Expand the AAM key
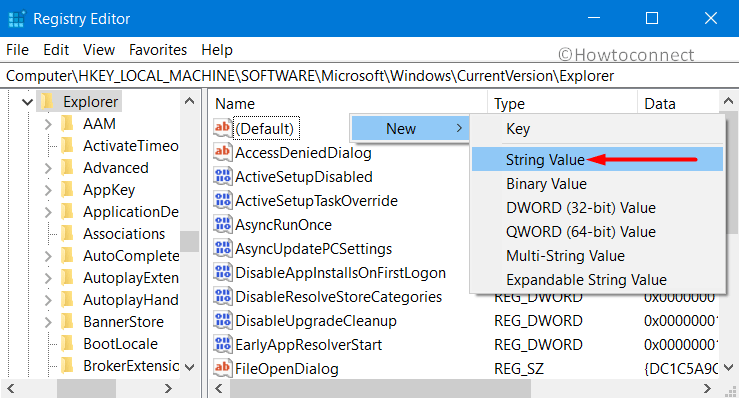The width and height of the screenshot is (739, 398). 48,124
